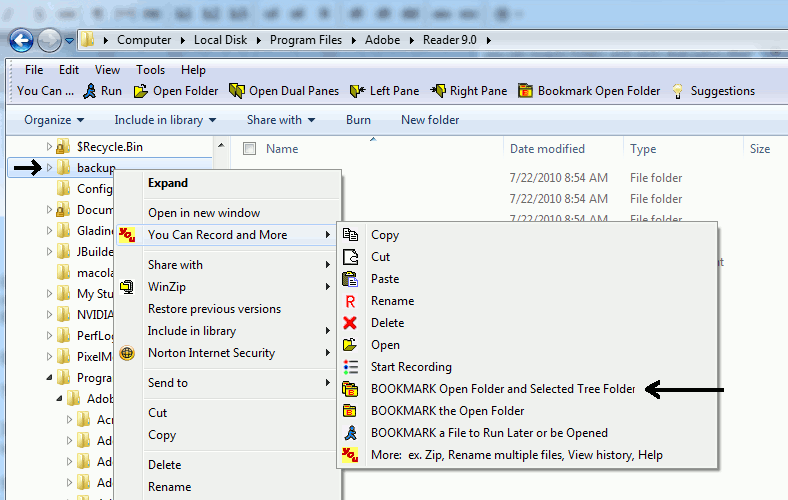
Task: Click the Burn button
Action: point(358,120)
